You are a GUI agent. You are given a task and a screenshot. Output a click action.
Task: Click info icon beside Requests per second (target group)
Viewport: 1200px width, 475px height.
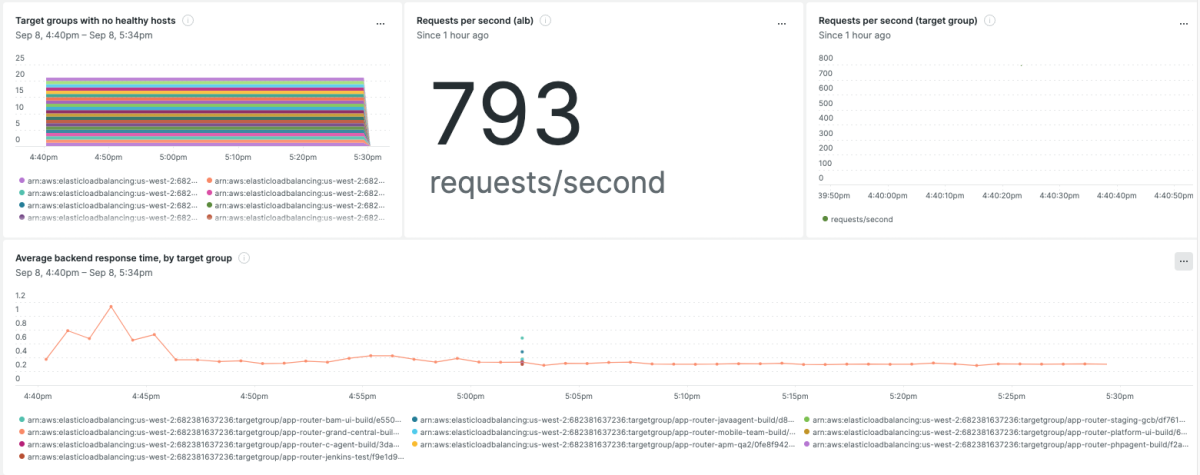coord(989,21)
